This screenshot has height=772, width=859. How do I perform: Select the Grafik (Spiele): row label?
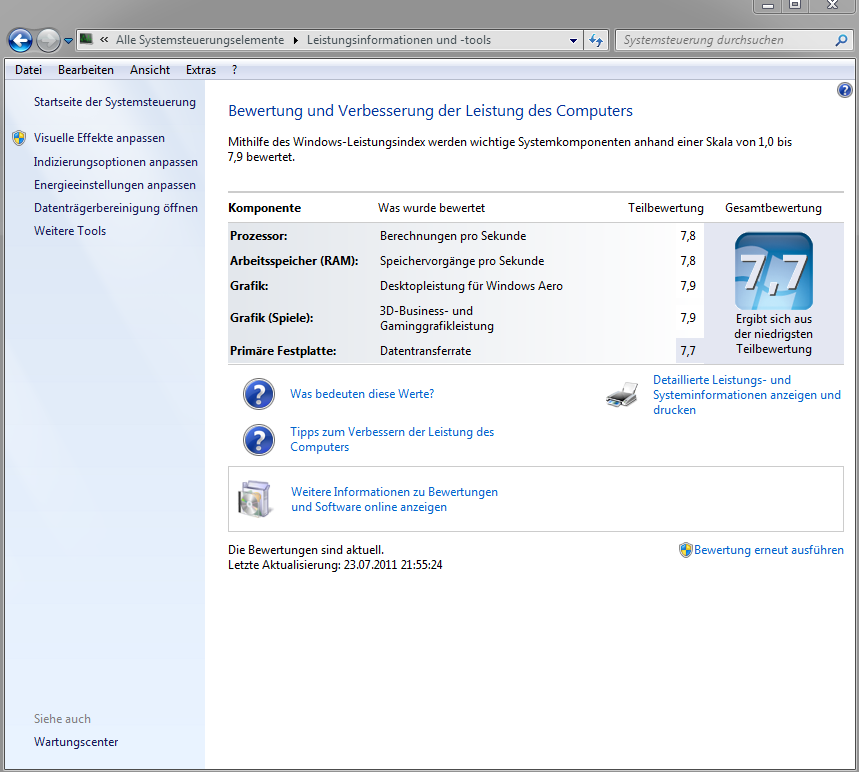272,318
